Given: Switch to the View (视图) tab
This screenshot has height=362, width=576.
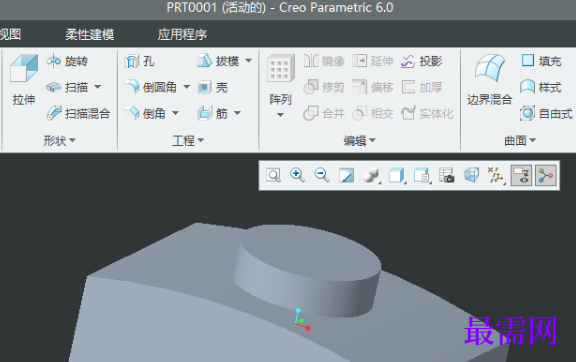Looking at the screenshot, I should [x=10, y=35].
